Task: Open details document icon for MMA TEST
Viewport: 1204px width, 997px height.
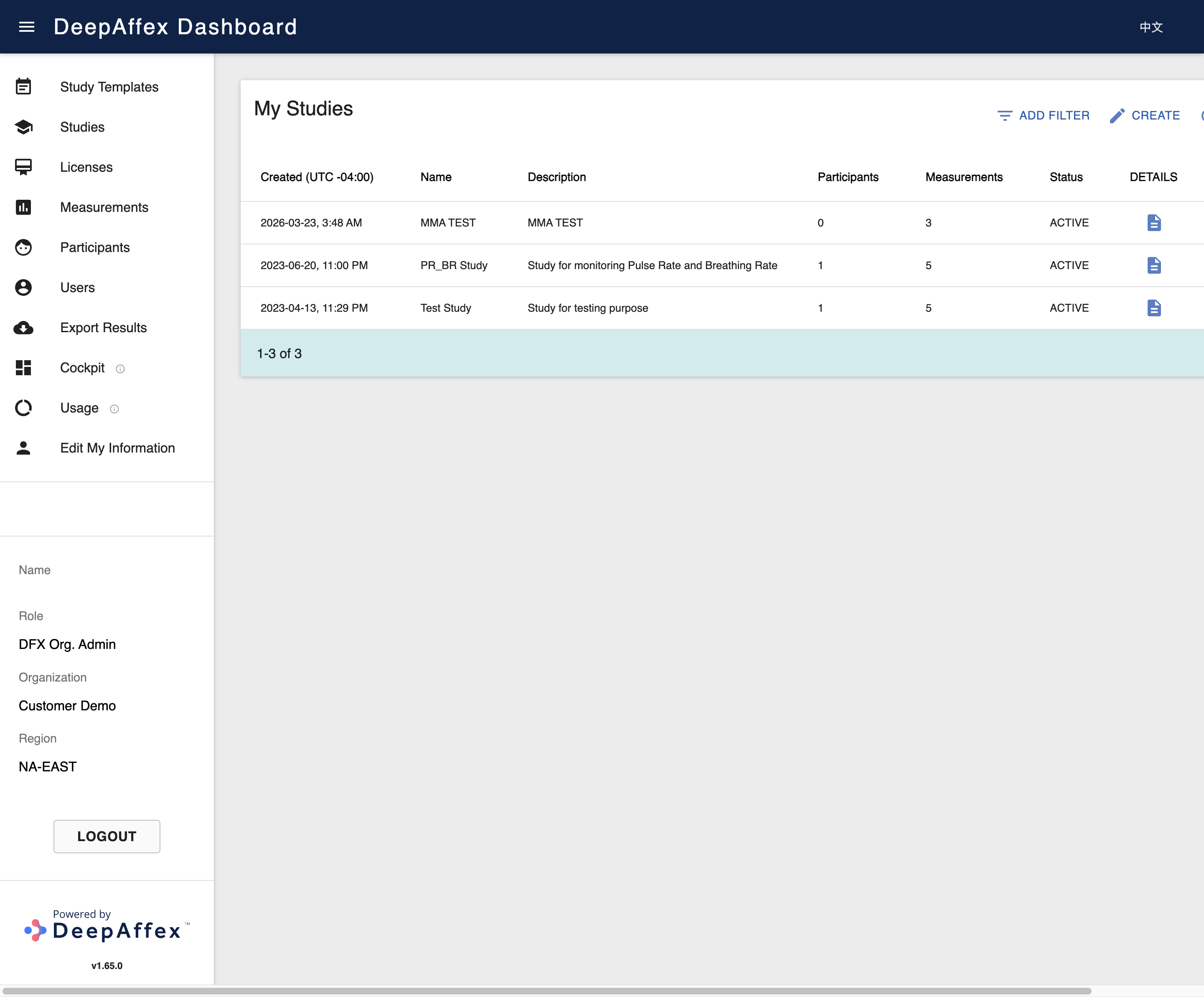Action: [x=1153, y=222]
